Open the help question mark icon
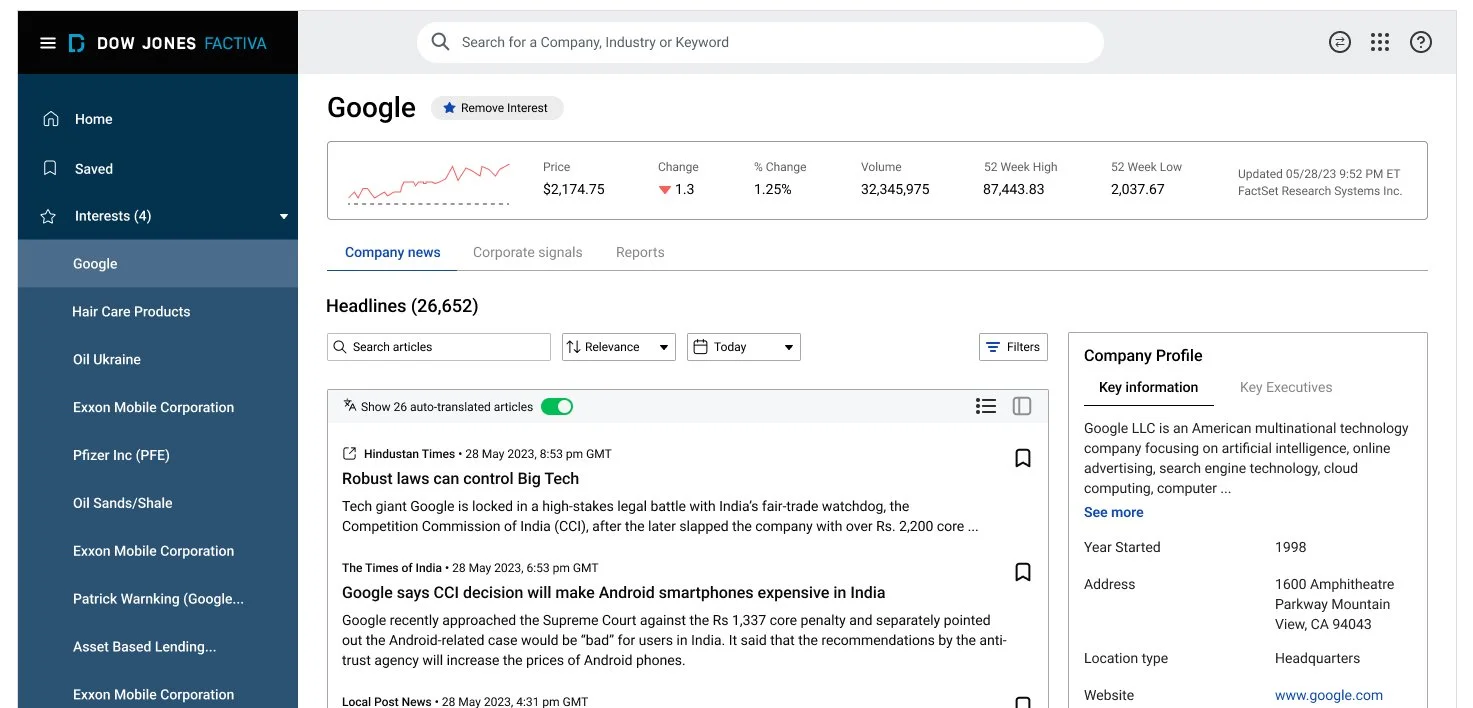The image size is (1473, 708). point(1420,42)
